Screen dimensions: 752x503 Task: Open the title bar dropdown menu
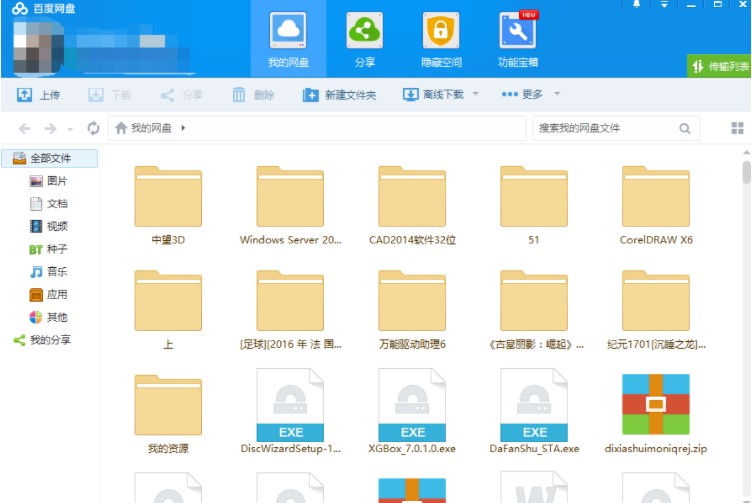(664, 4)
